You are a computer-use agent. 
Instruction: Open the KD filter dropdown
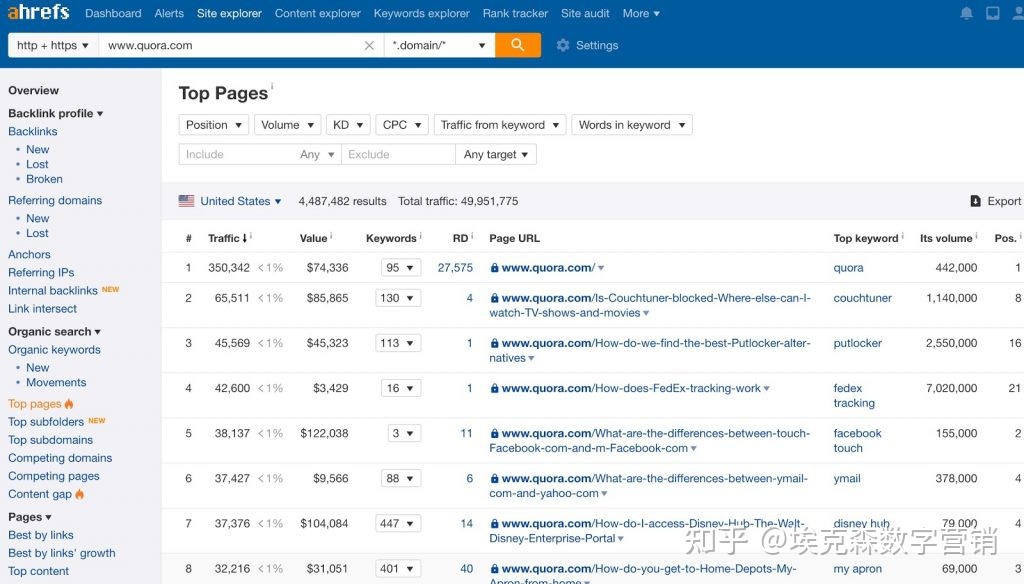tap(348, 125)
